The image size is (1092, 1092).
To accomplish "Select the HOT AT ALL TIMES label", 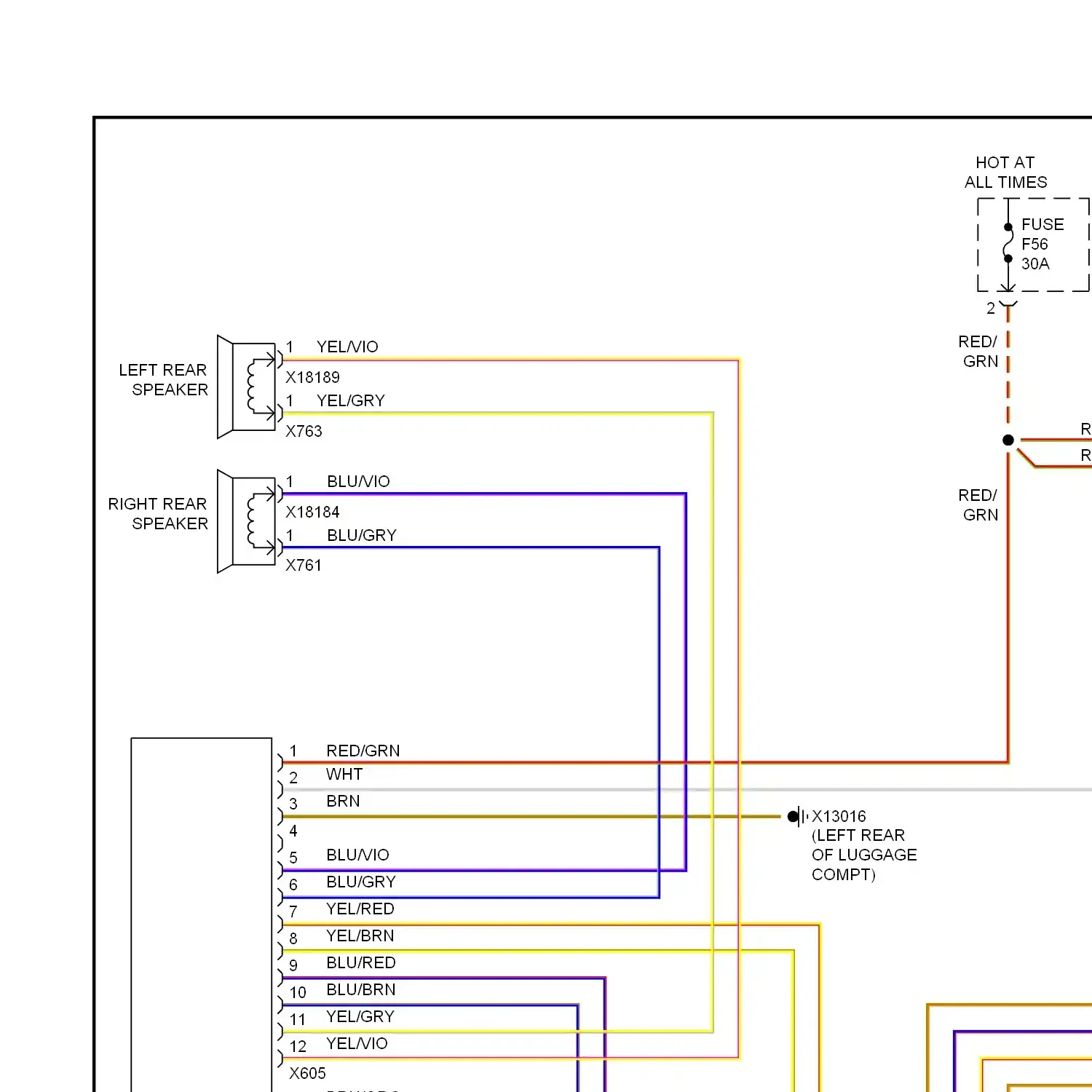I will tap(1005, 173).
